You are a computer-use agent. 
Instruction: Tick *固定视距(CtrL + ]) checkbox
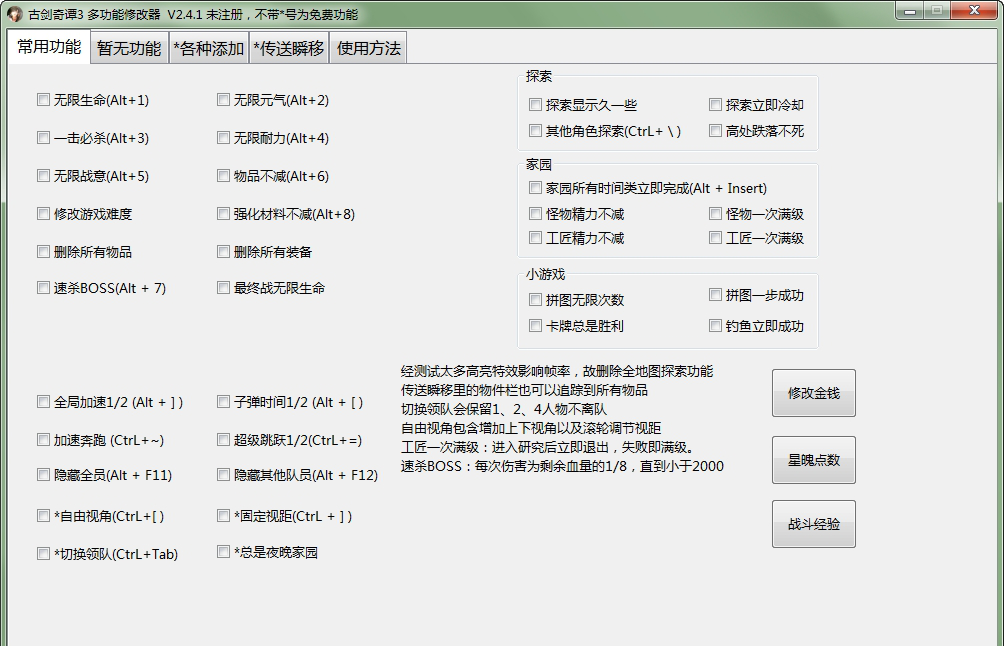point(223,516)
